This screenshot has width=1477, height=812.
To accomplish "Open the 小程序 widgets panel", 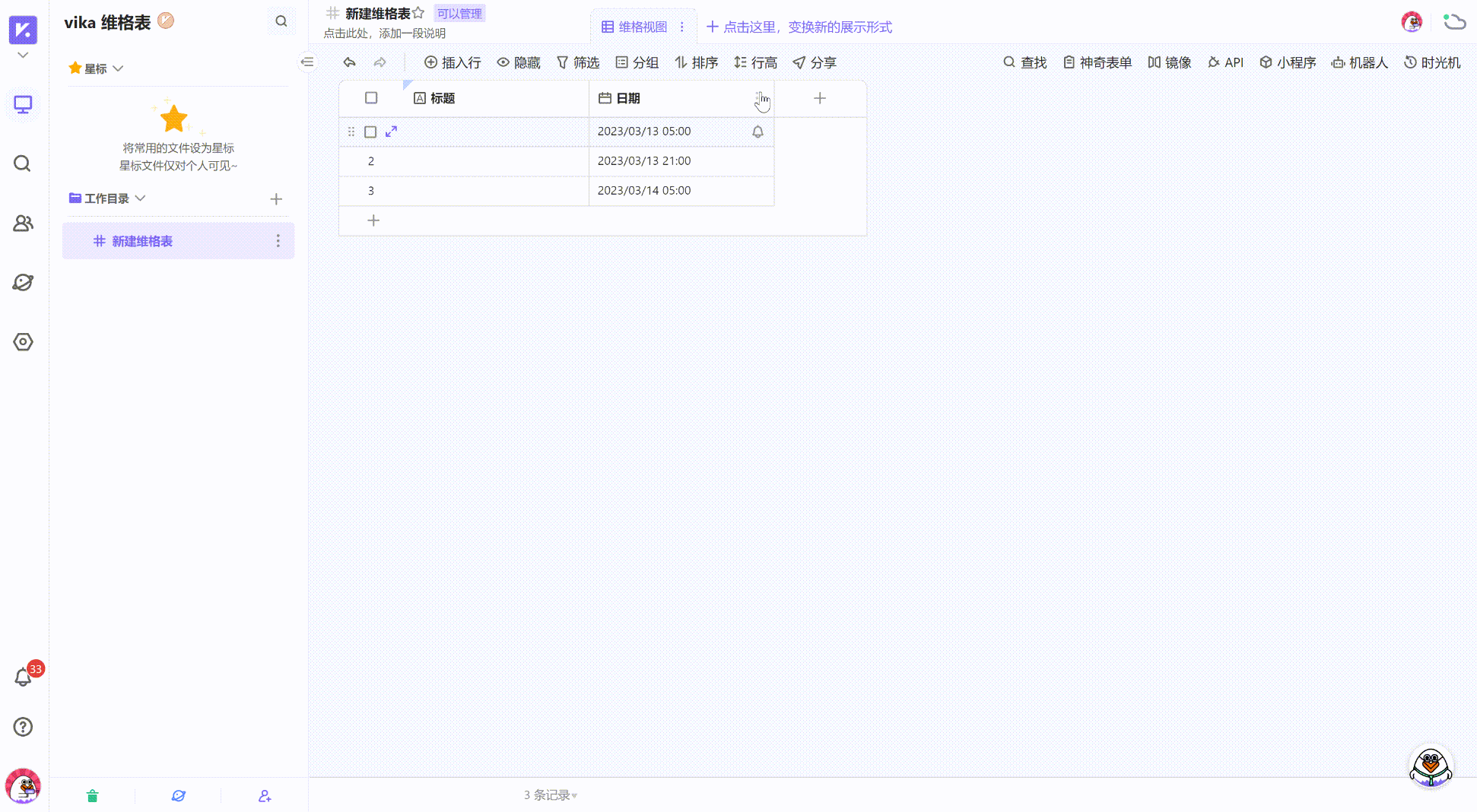I will pos(1288,62).
